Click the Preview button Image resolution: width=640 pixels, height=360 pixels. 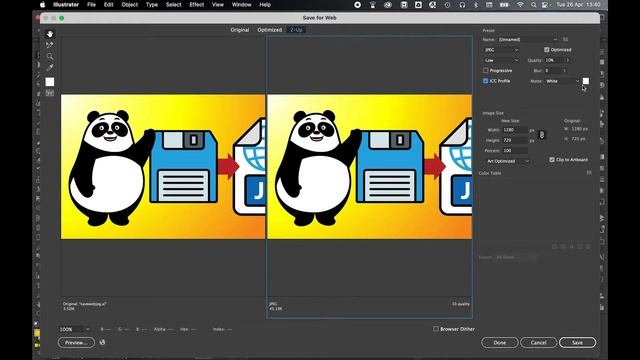coord(76,342)
